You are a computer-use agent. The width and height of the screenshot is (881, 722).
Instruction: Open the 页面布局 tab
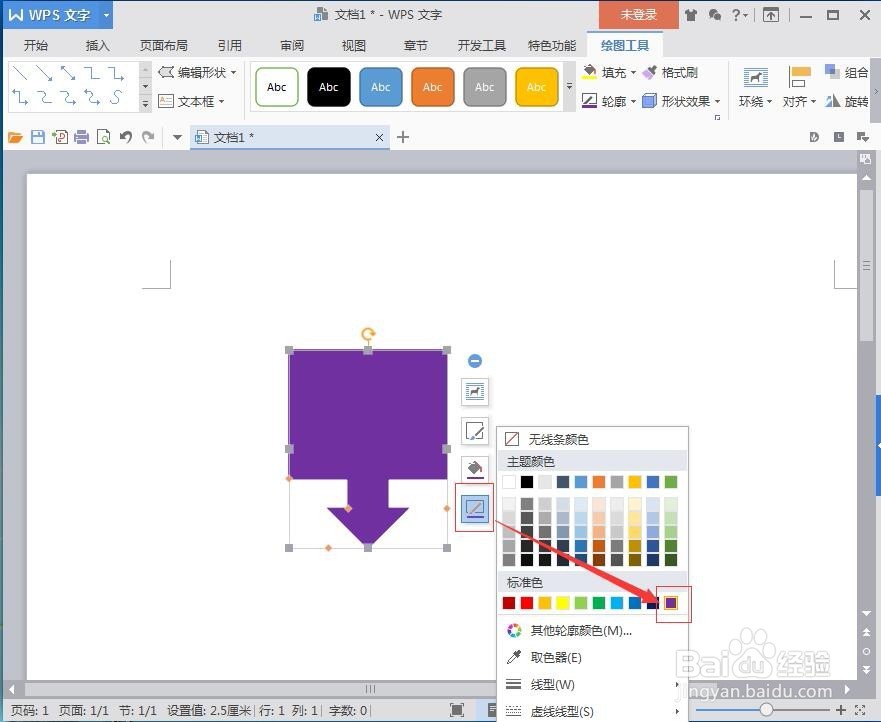[x=164, y=46]
